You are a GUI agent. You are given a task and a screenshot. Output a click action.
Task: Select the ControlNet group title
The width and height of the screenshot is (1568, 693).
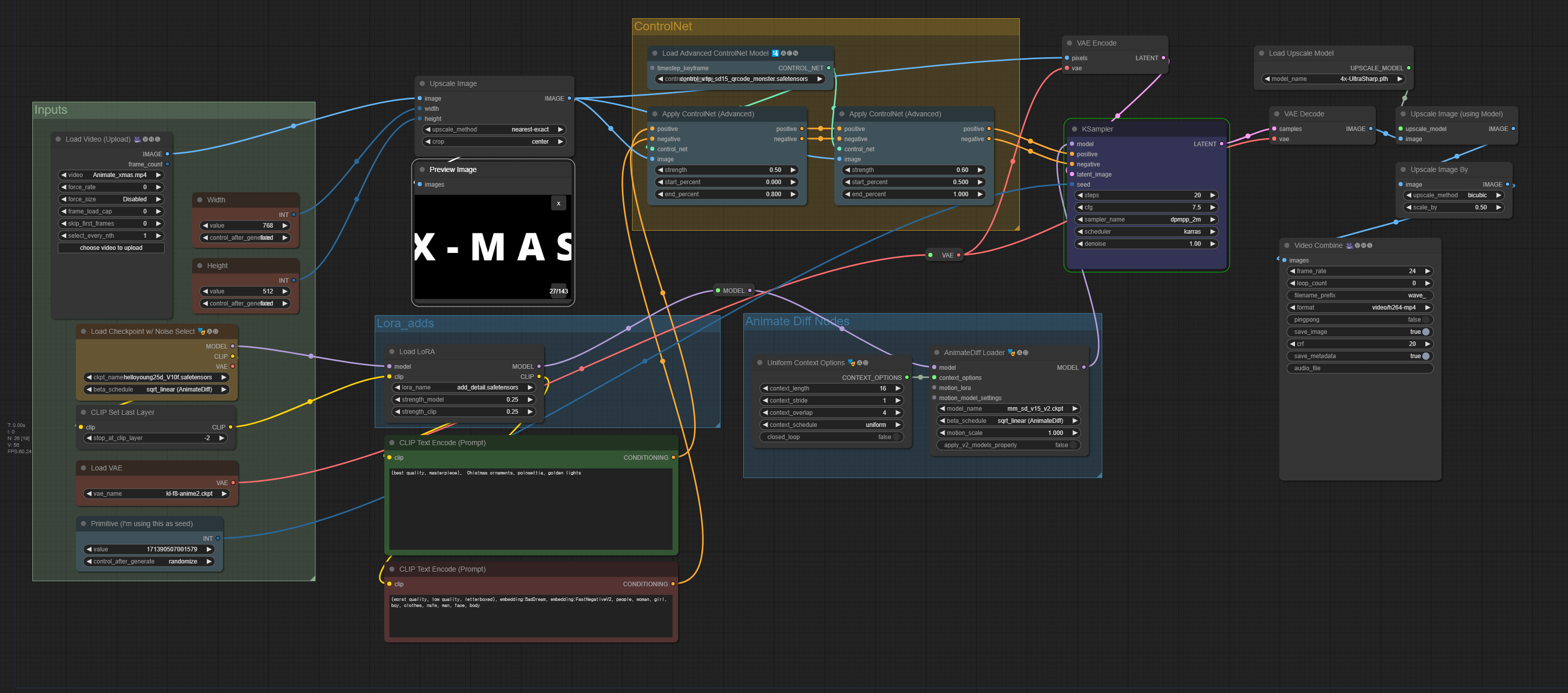(x=663, y=26)
